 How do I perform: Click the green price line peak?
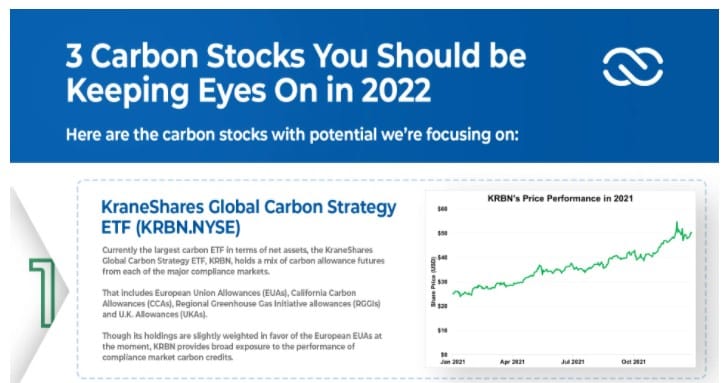pyautogui.click(x=676, y=224)
